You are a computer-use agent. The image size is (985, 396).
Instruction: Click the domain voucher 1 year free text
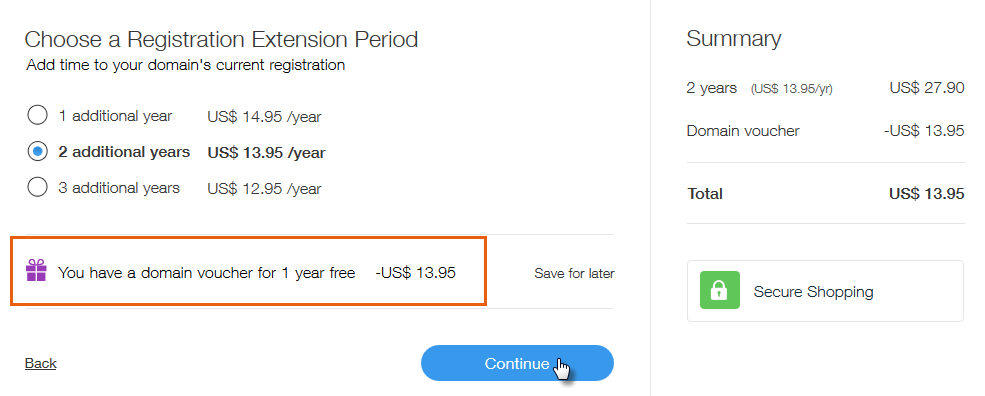tap(207, 273)
